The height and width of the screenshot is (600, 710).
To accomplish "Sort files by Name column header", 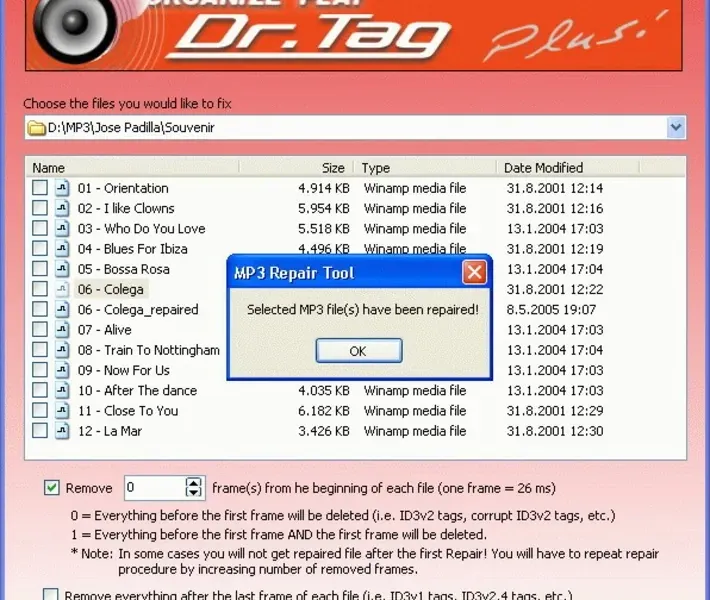I will [x=132, y=168].
